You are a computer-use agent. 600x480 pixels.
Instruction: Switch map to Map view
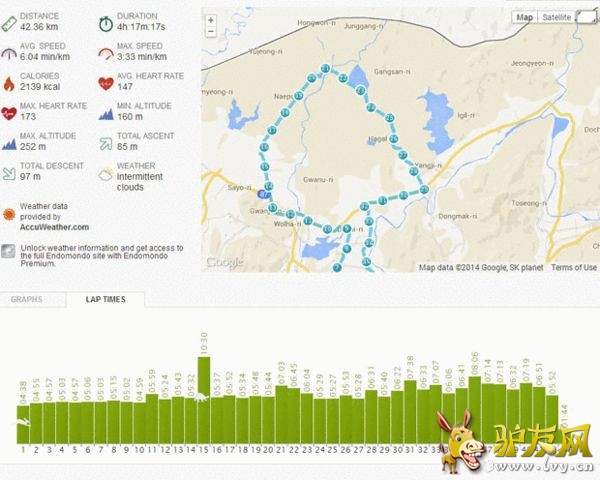(x=525, y=17)
